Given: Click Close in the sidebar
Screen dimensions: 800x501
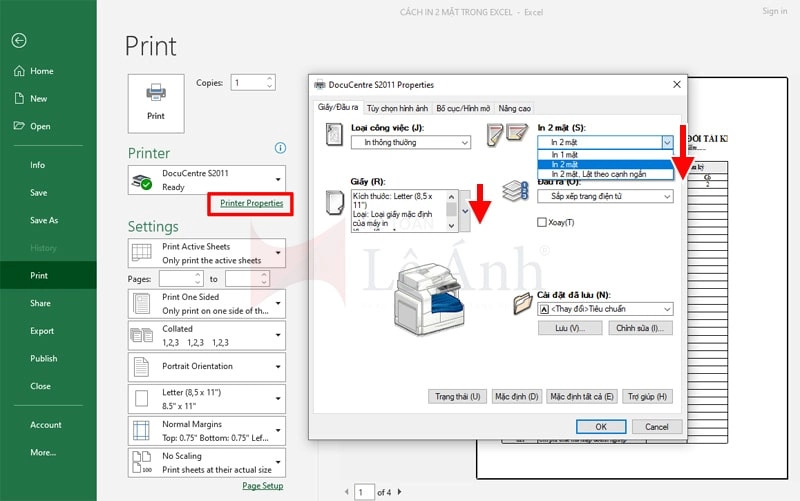Looking at the screenshot, I should coord(40,386).
